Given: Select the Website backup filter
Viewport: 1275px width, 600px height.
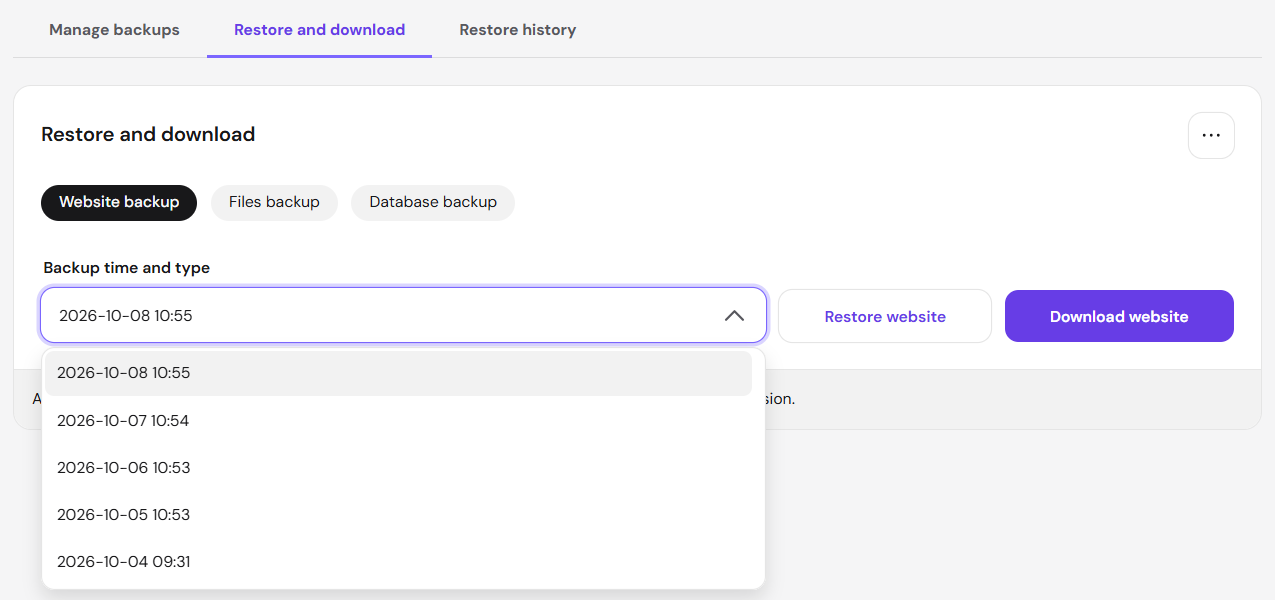Looking at the screenshot, I should click(x=119, y=202).
